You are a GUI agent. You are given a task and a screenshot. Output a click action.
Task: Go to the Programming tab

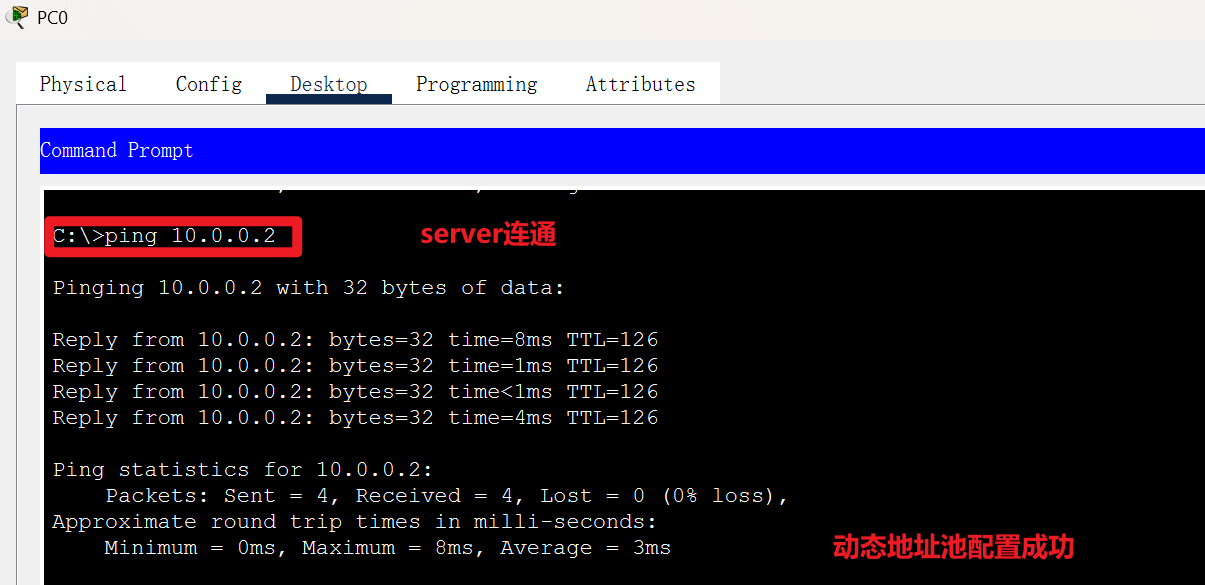(477, 84)
